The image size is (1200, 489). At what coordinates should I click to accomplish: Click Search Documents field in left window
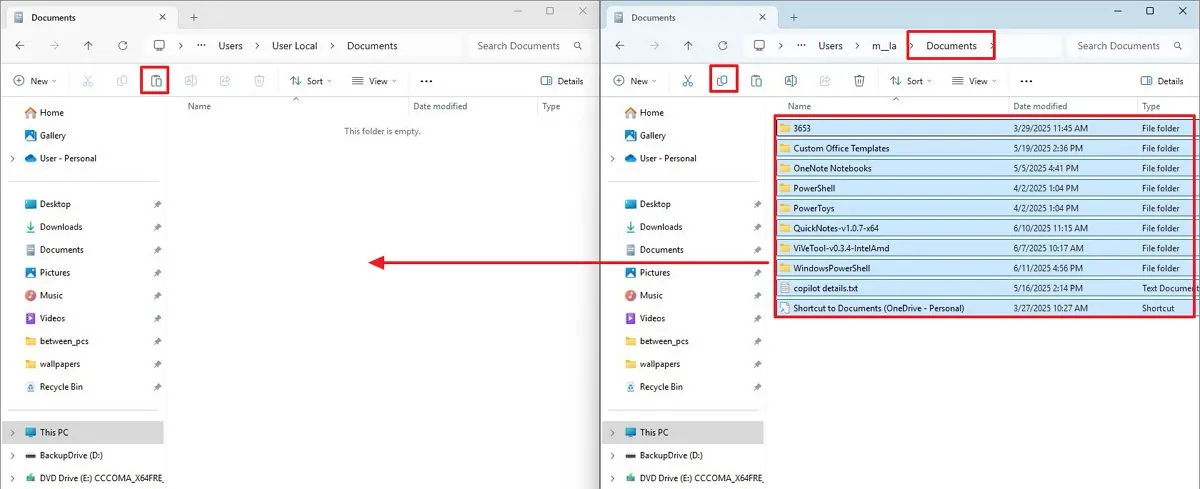click(x=528, y=46)
